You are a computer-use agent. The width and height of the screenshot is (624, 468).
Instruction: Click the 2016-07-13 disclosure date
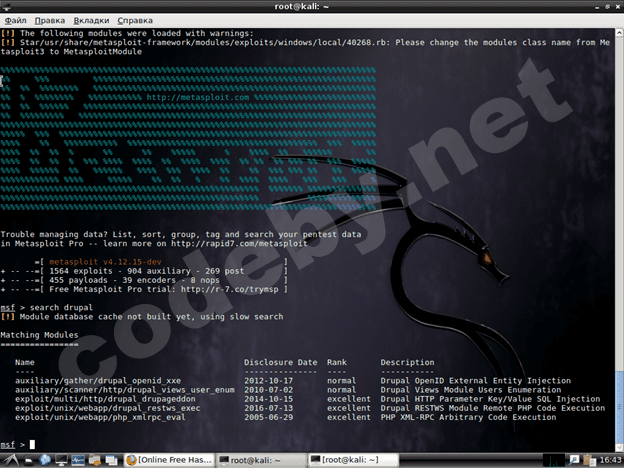tap(269, 408)
